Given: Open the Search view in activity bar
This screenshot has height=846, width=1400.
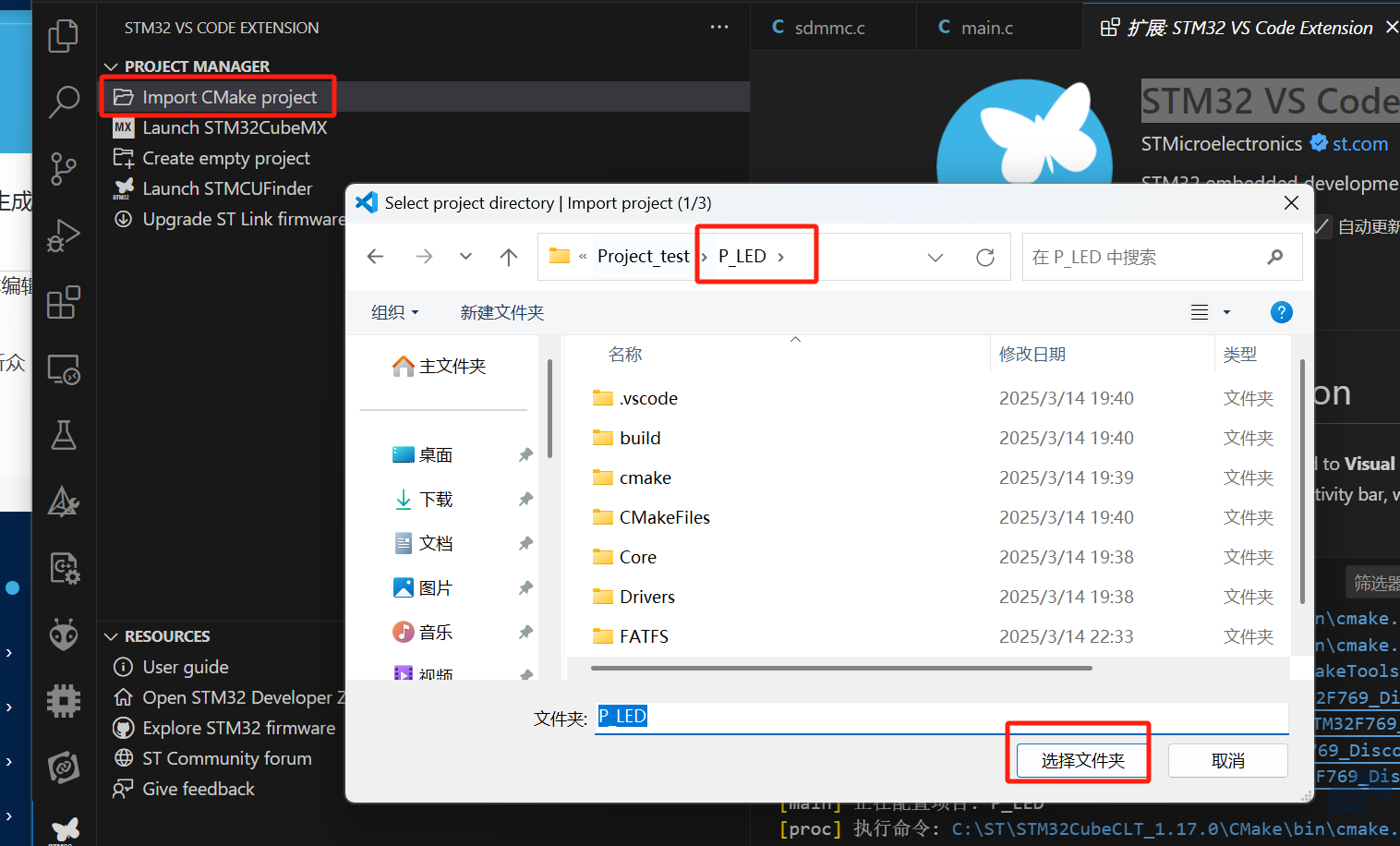Looking at the screenshot, I should pyautogui.click(x=63, y=102).
